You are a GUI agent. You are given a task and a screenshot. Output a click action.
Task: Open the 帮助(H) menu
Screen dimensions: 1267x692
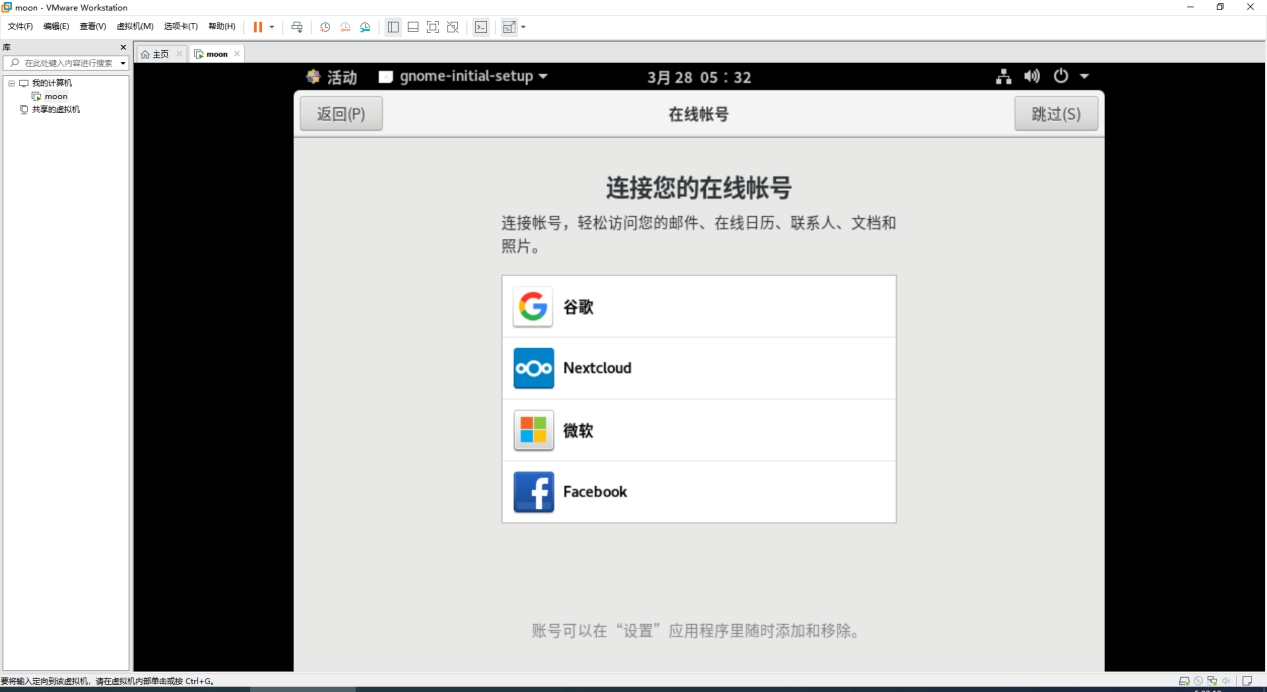[x=222, y=26]
